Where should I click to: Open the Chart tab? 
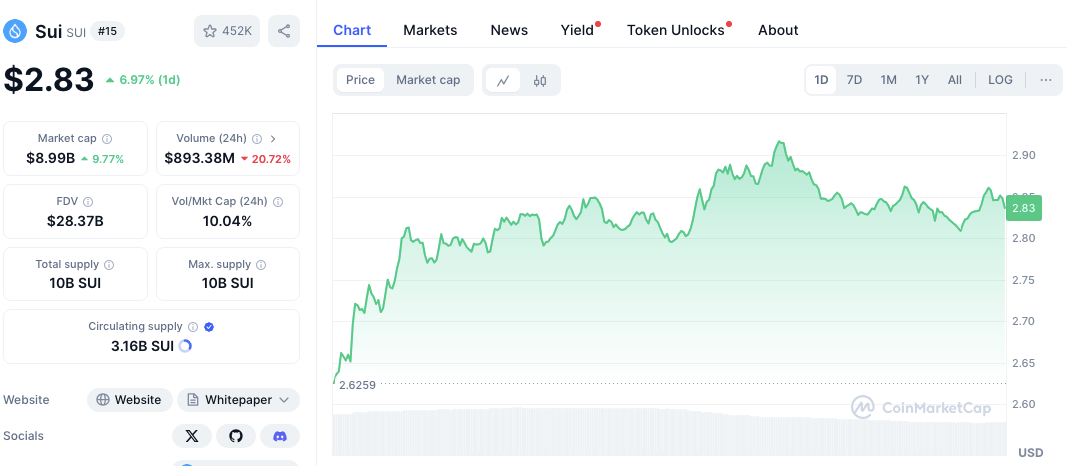coord(352,30)
